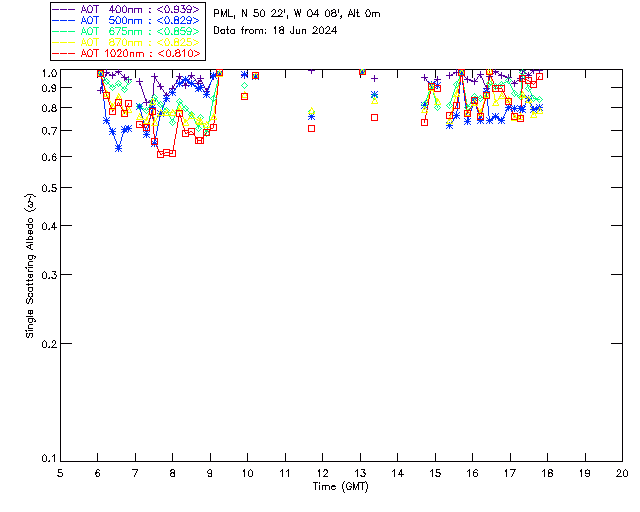640x512 pixels.
Task: Click the Single Scattering Albedo axis label
Action: point(30,266)
